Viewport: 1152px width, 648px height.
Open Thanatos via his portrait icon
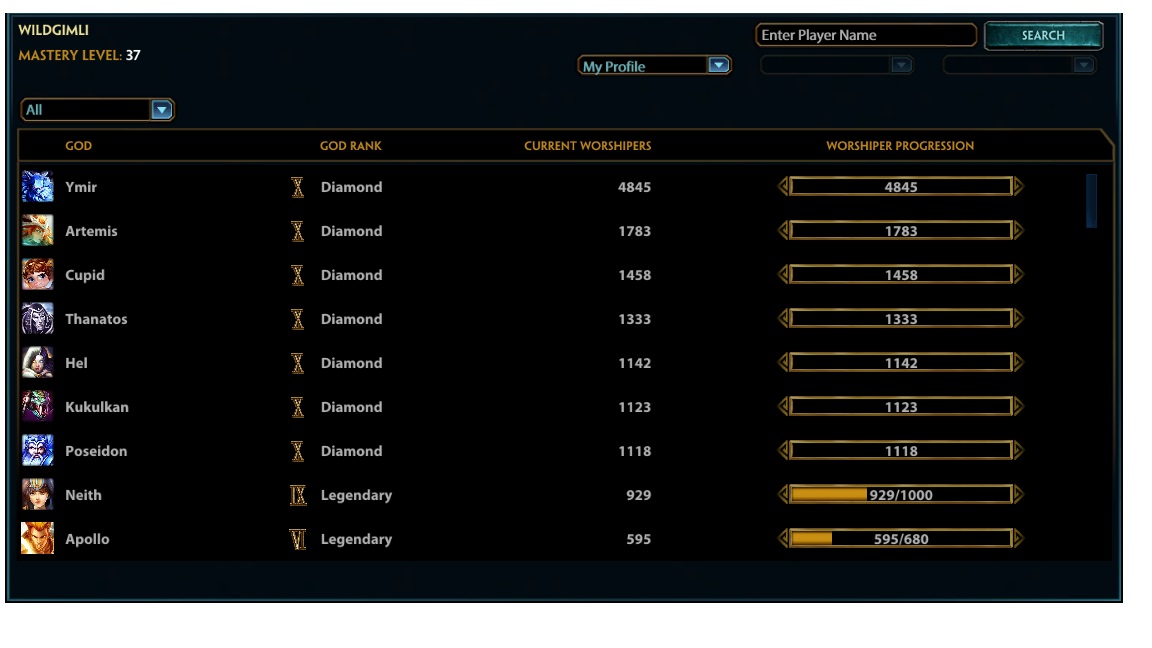[x=38, y=319]
